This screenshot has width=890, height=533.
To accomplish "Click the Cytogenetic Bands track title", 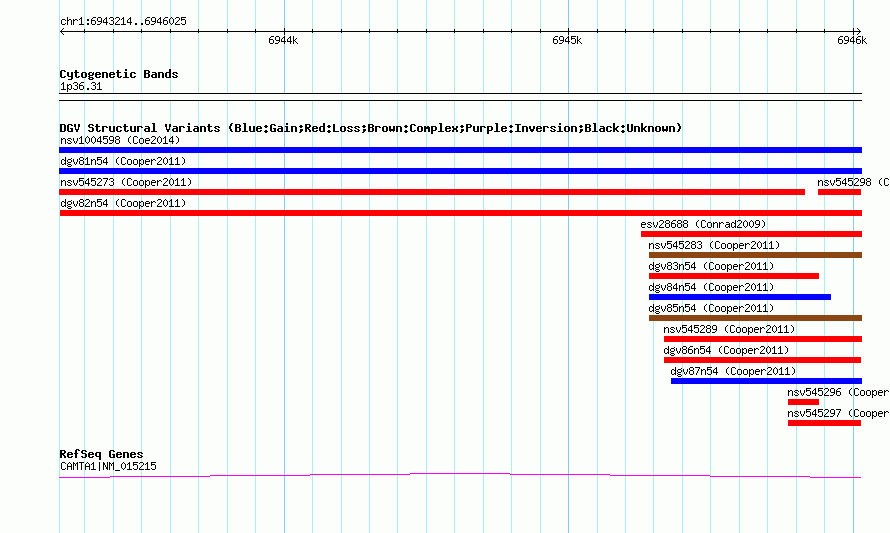I will 119,74.
